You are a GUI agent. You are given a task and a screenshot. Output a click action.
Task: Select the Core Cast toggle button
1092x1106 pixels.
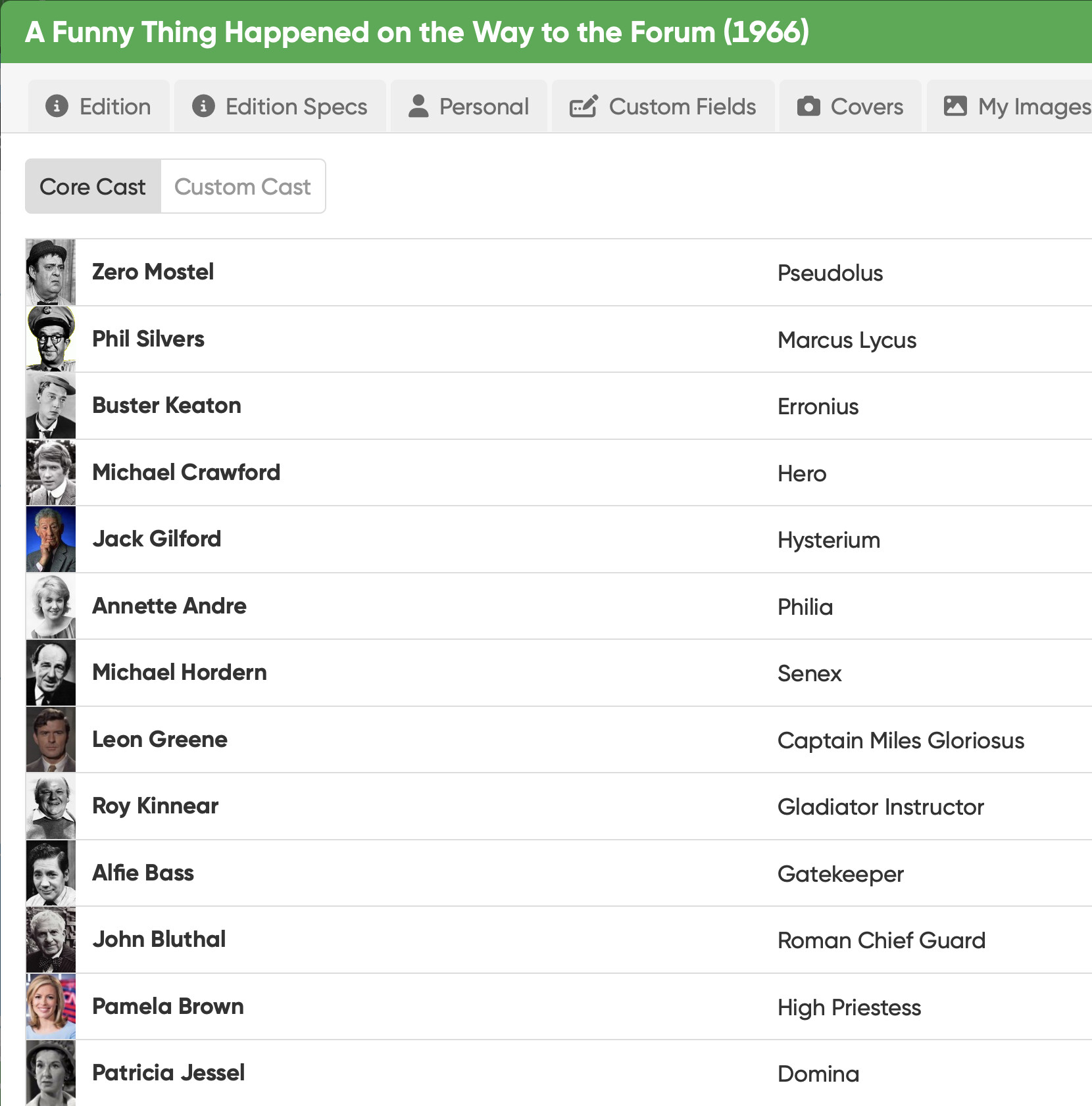coord(93,186)
